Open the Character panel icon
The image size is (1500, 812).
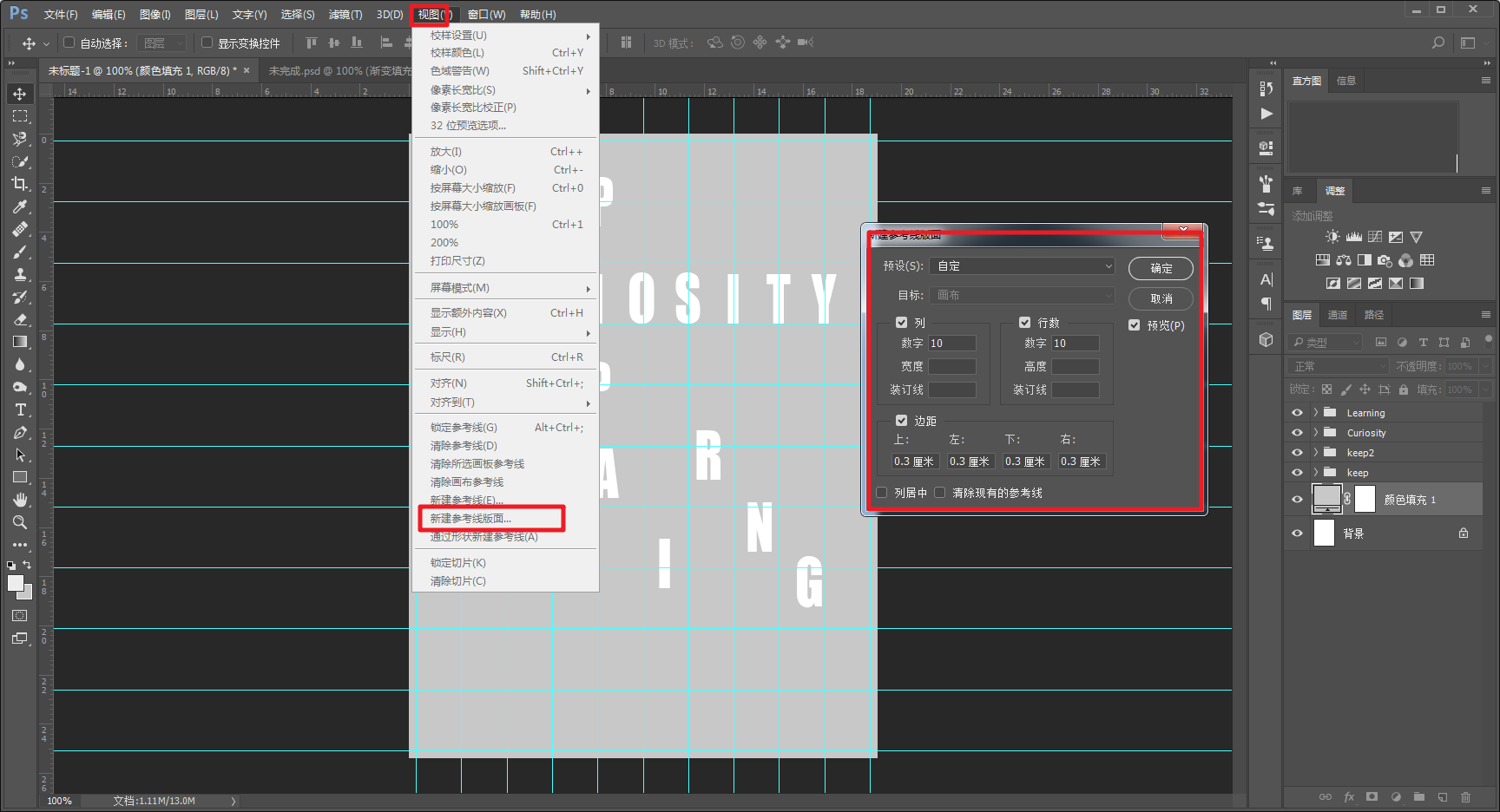[1266, 279]
